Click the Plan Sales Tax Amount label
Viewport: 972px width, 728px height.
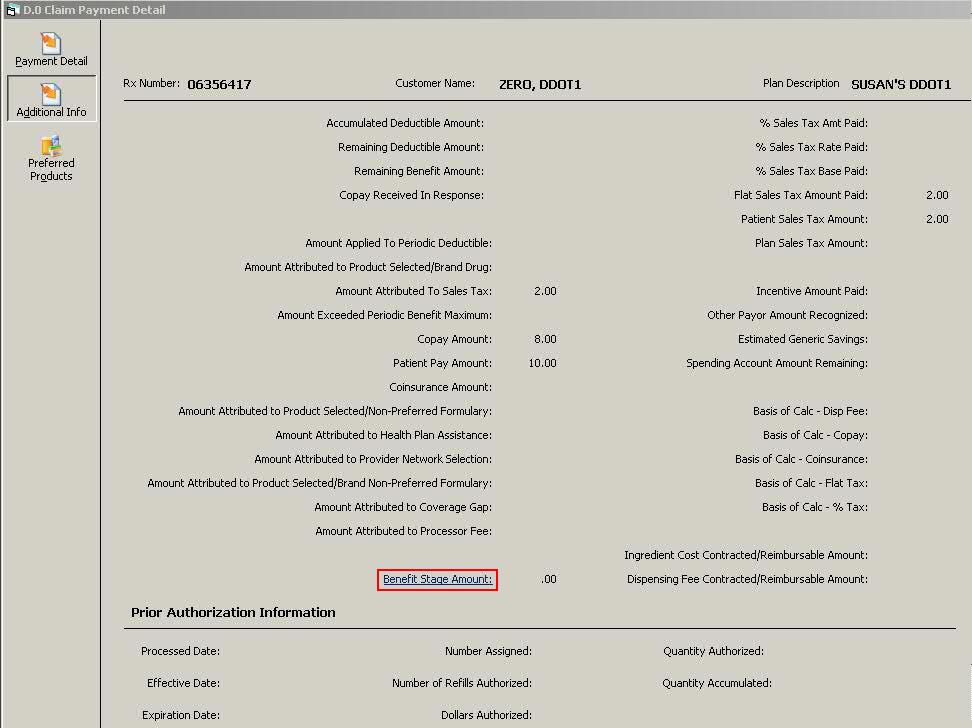(x=811, y=243)
